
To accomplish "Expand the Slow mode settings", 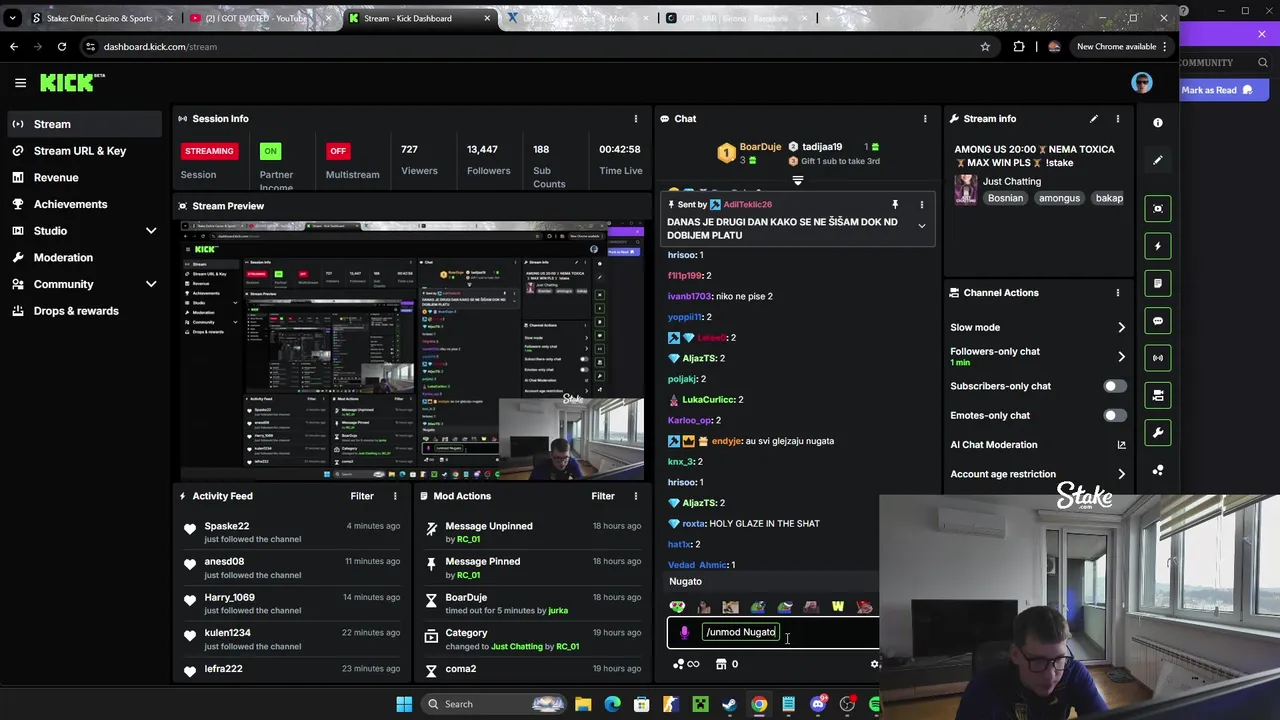I will [x=1121, y=328].
